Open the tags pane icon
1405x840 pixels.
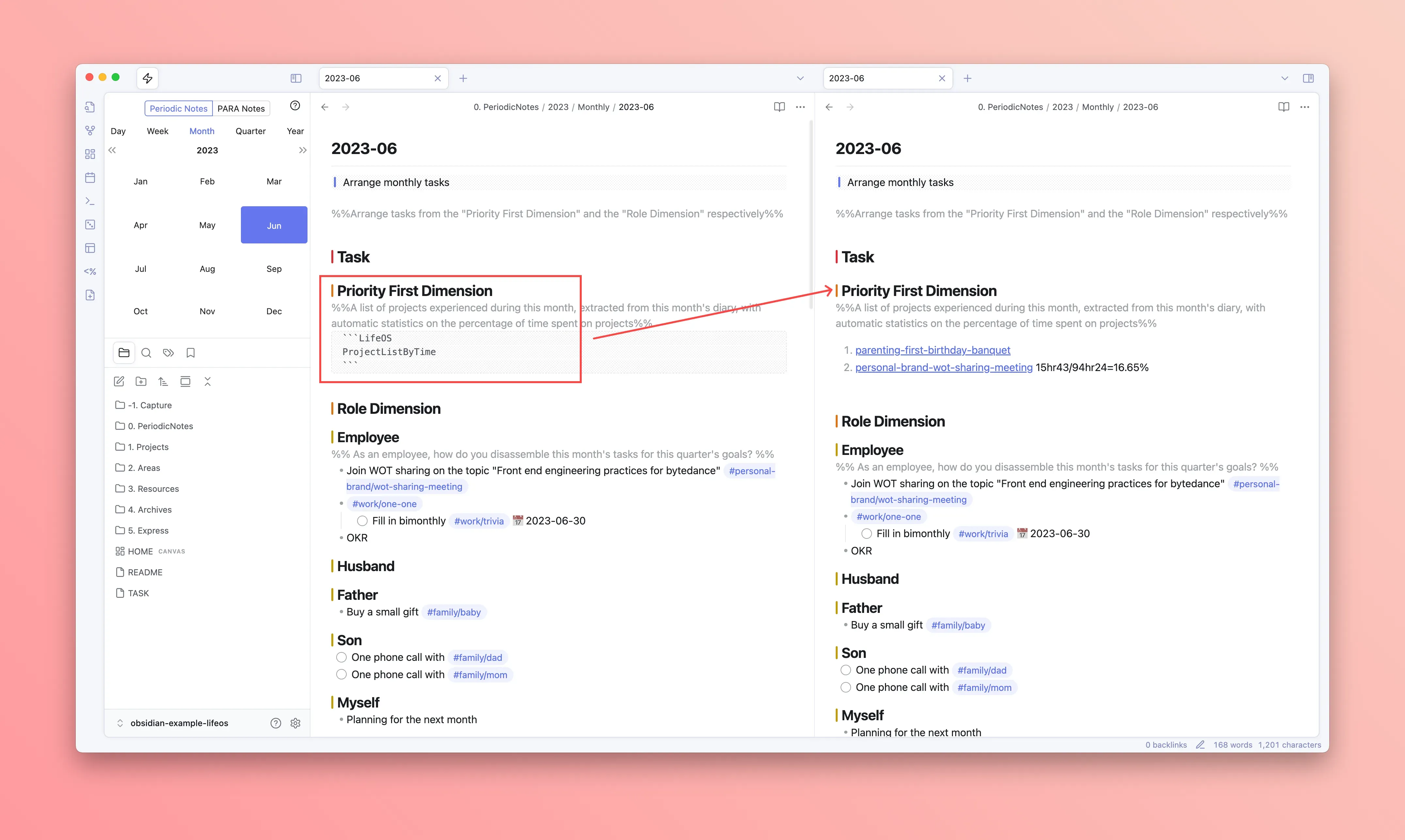[x=168, y=353]
